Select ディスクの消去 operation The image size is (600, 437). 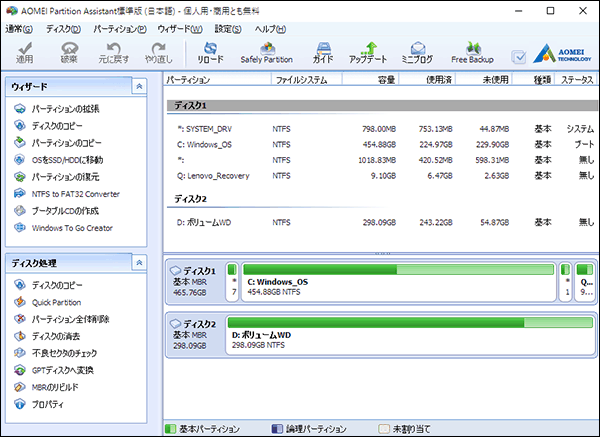(47, 336)
